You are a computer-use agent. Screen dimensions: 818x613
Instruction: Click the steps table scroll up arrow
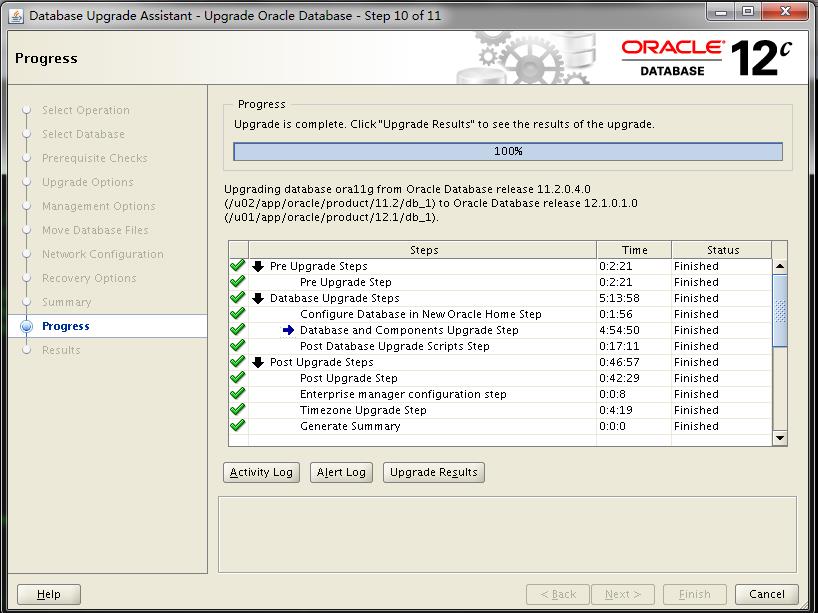tap(780, 266)
